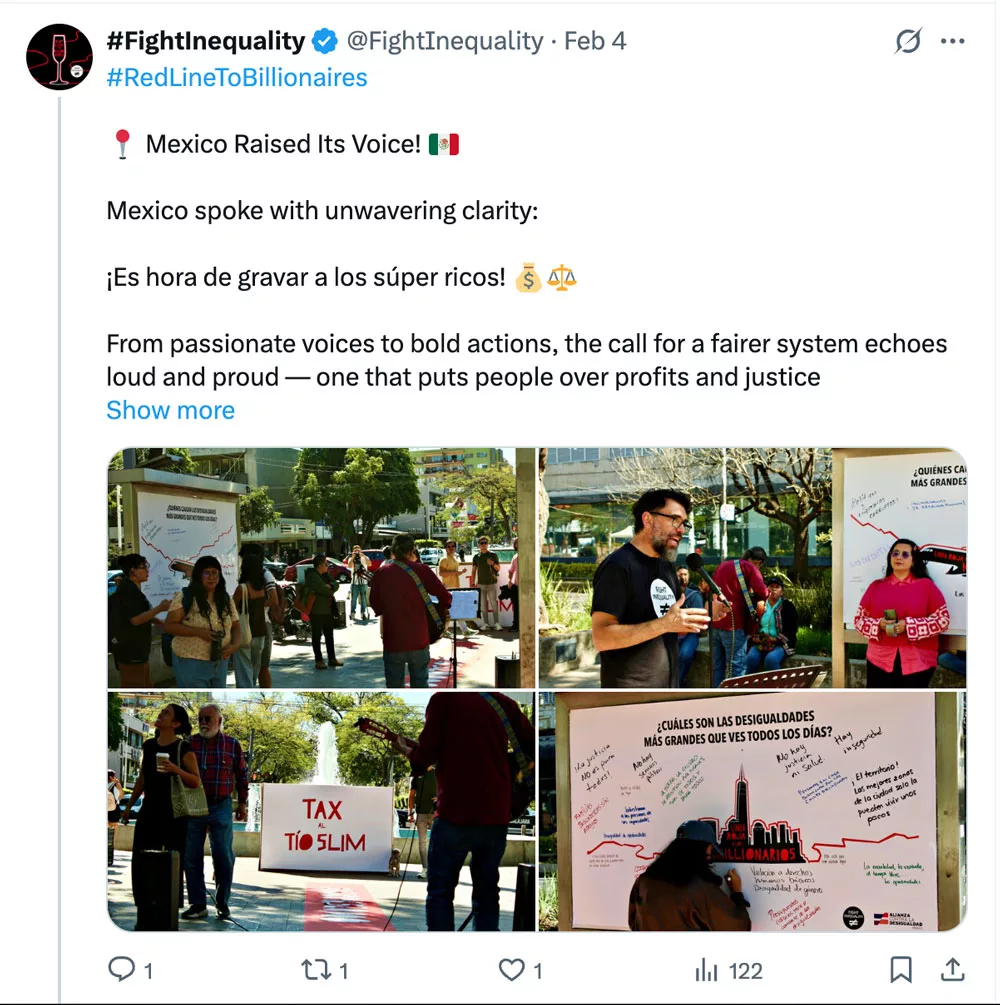Viewport: 1000px width, 1005px height.
Task: Click the 122 views count
Action: [746, 971]
